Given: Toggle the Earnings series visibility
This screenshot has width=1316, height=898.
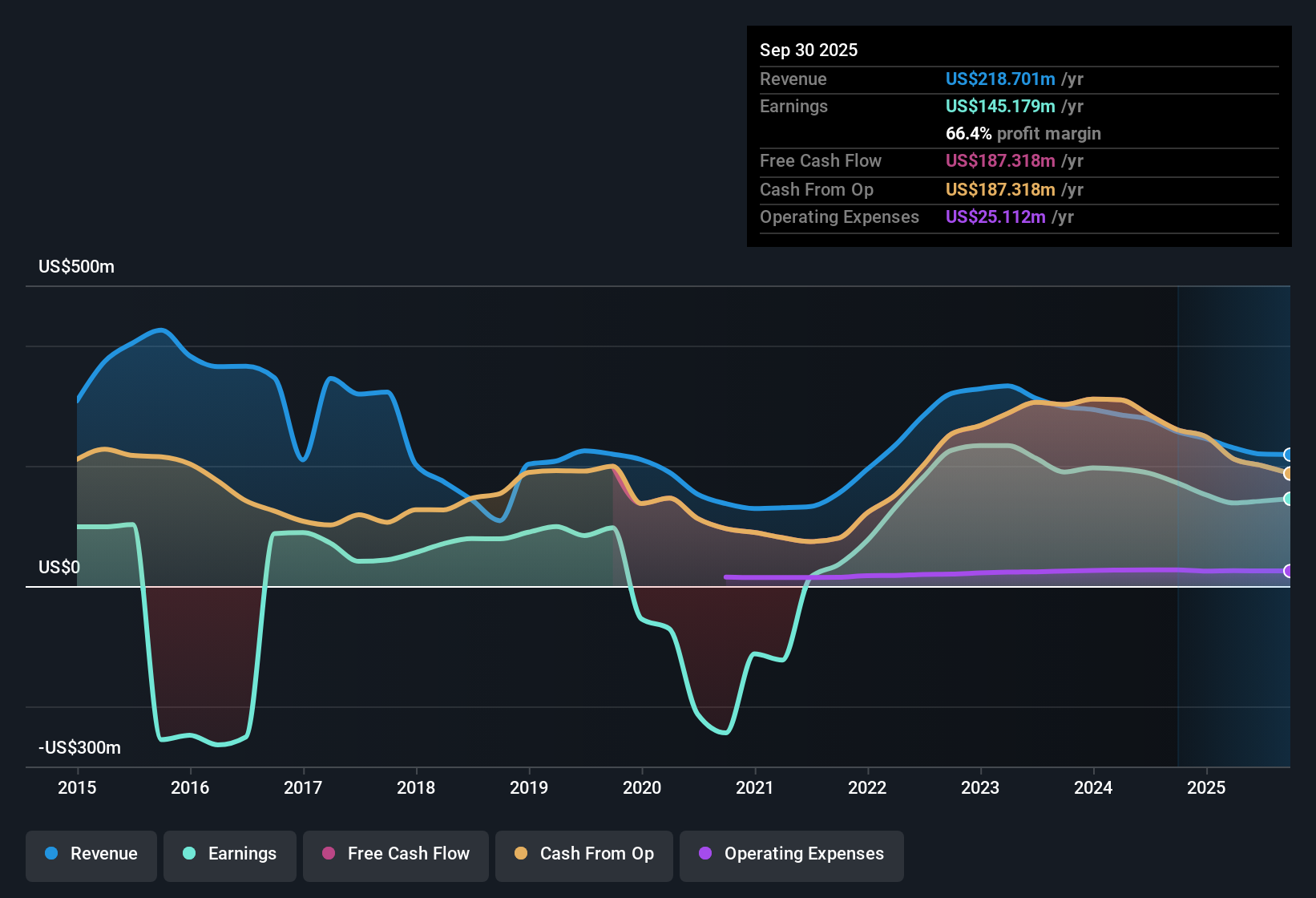Looking at the screenshot, I should [x=229, y=854].
